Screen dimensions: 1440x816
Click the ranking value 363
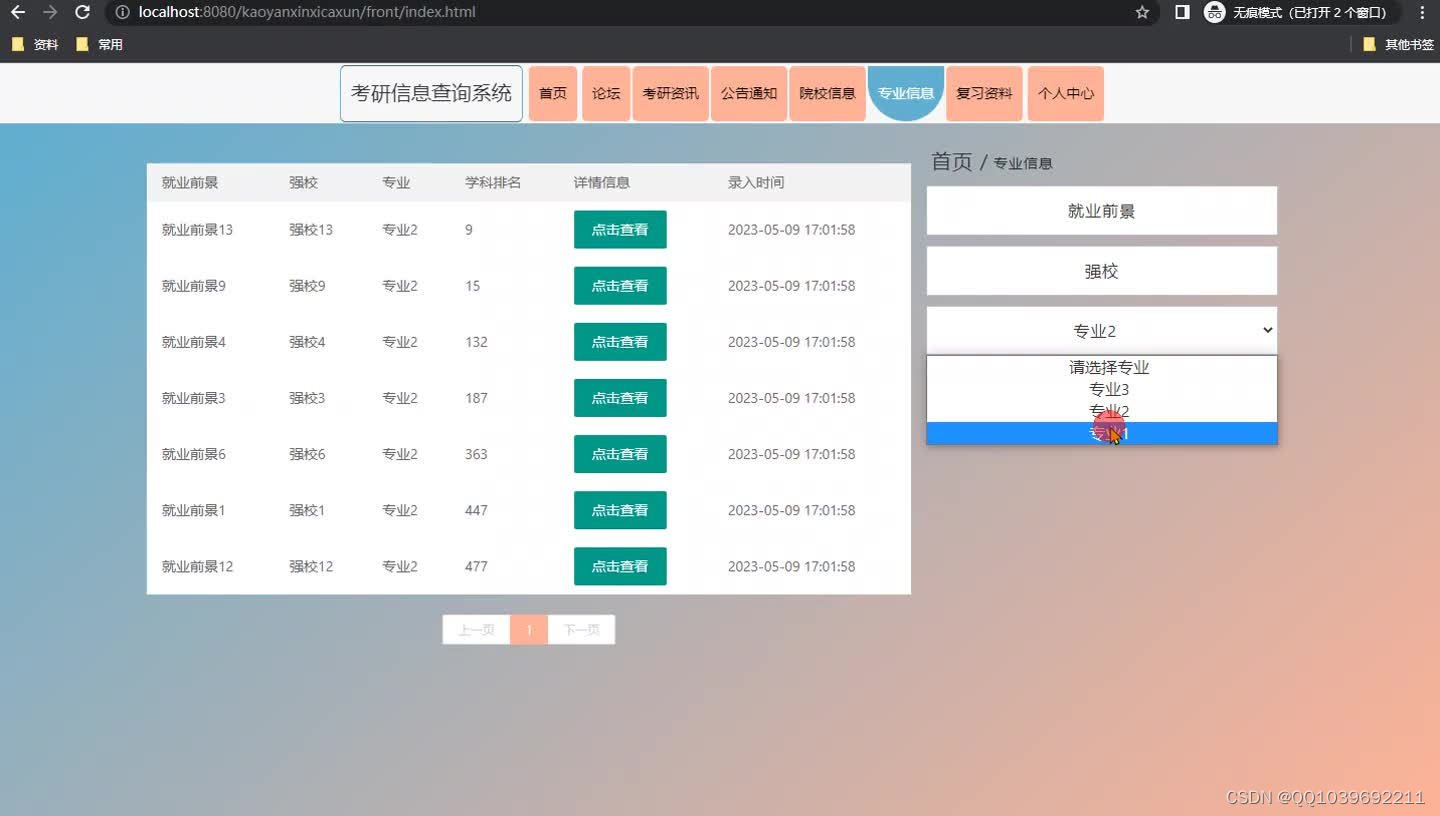[476, 453]
